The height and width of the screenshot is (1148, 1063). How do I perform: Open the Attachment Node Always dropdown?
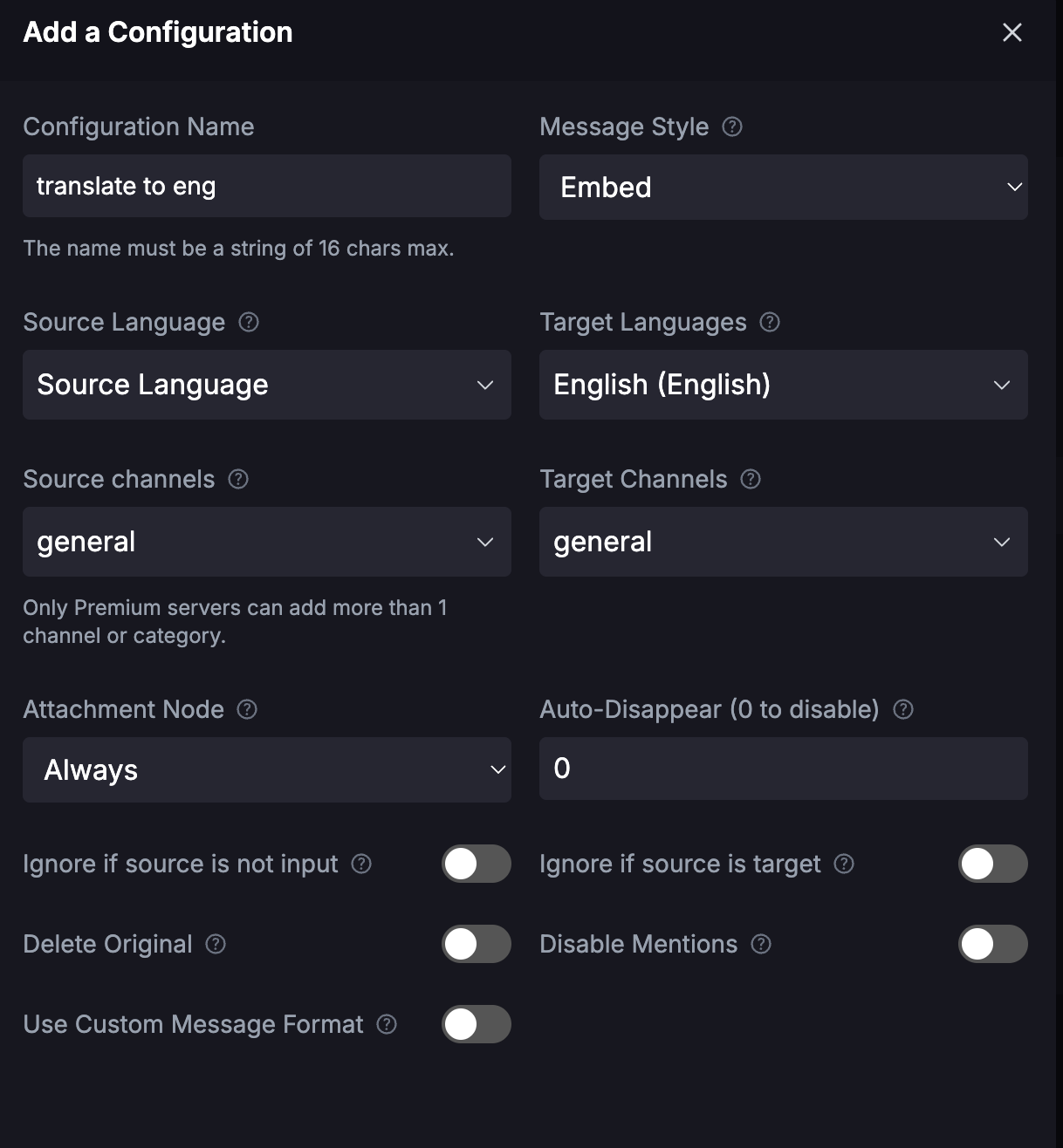[x=267, y=769]
